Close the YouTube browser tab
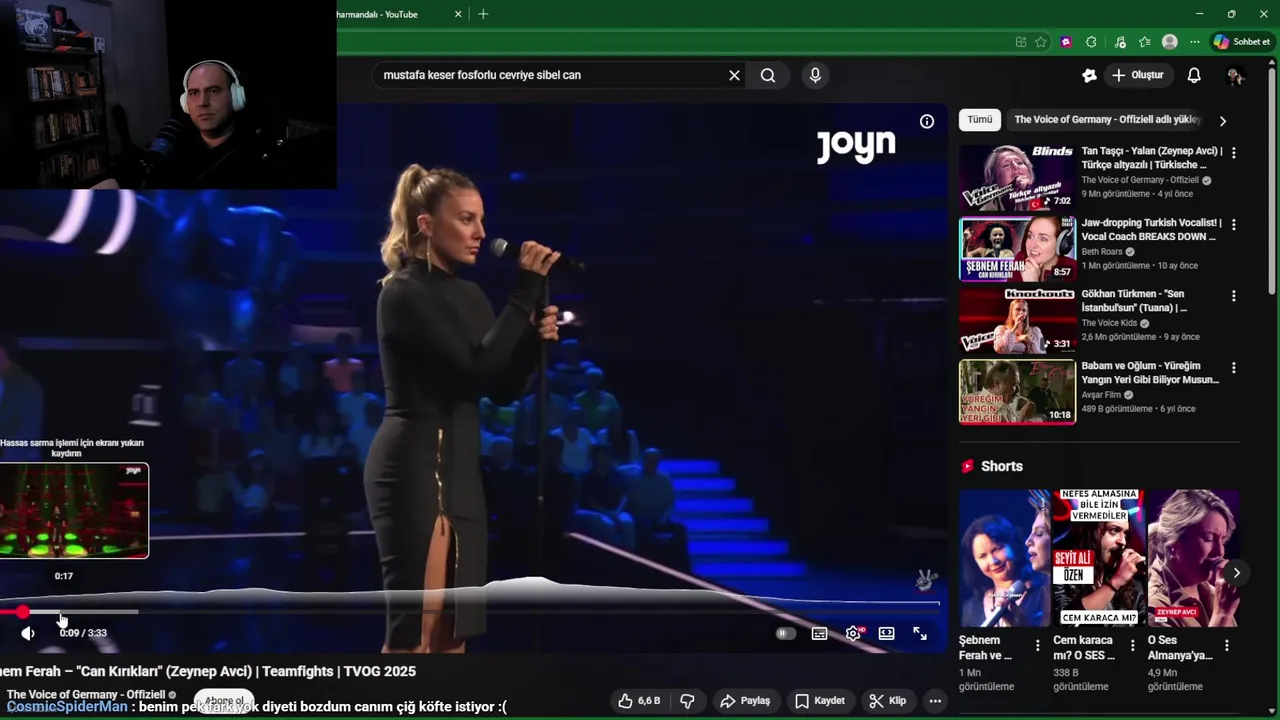 [x=458, y=14]
